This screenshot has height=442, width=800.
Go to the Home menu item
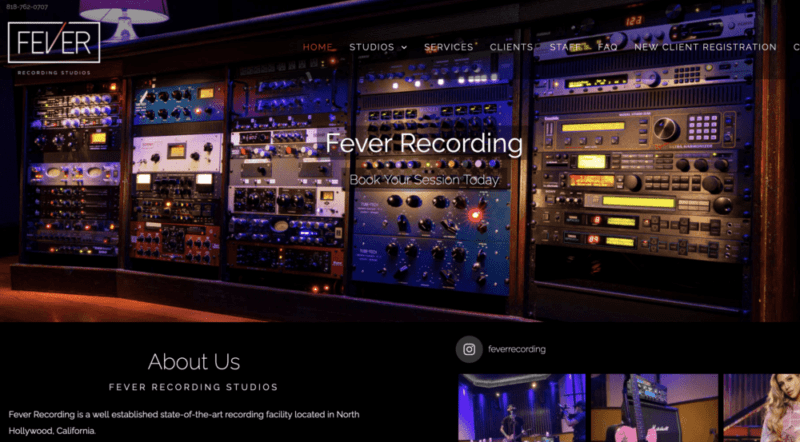pyautogui.click(x=317, y=47)
